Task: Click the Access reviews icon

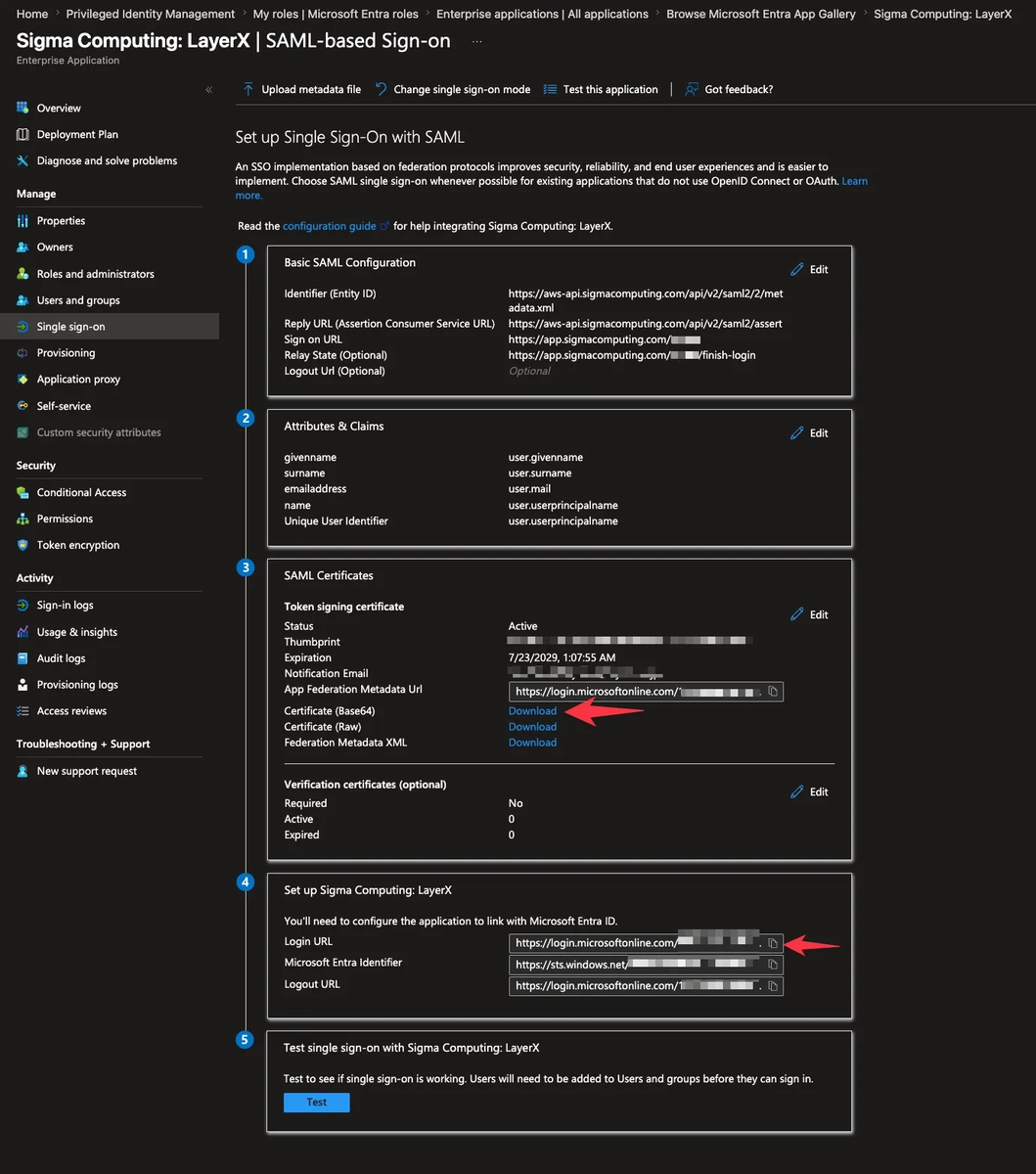Action: [23, 711]
